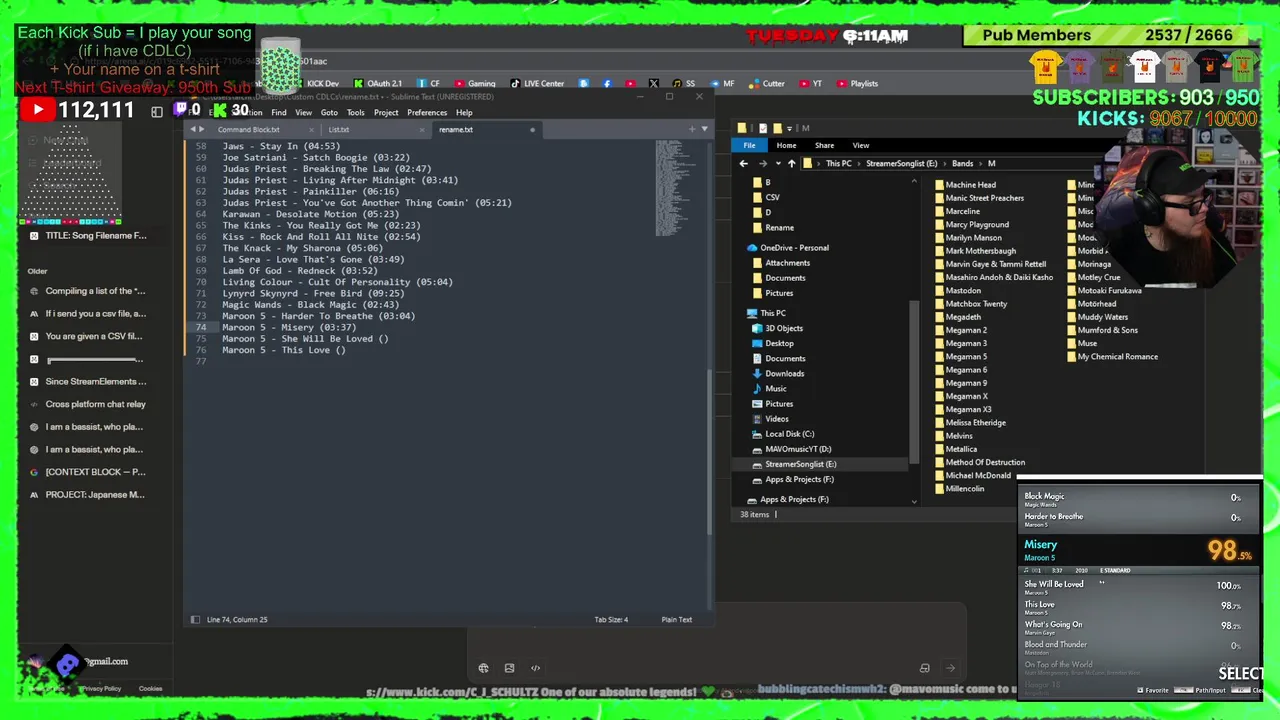Open the Playlists bookmark
Screen dimensions: 1280x720
(x=857, y=84)
